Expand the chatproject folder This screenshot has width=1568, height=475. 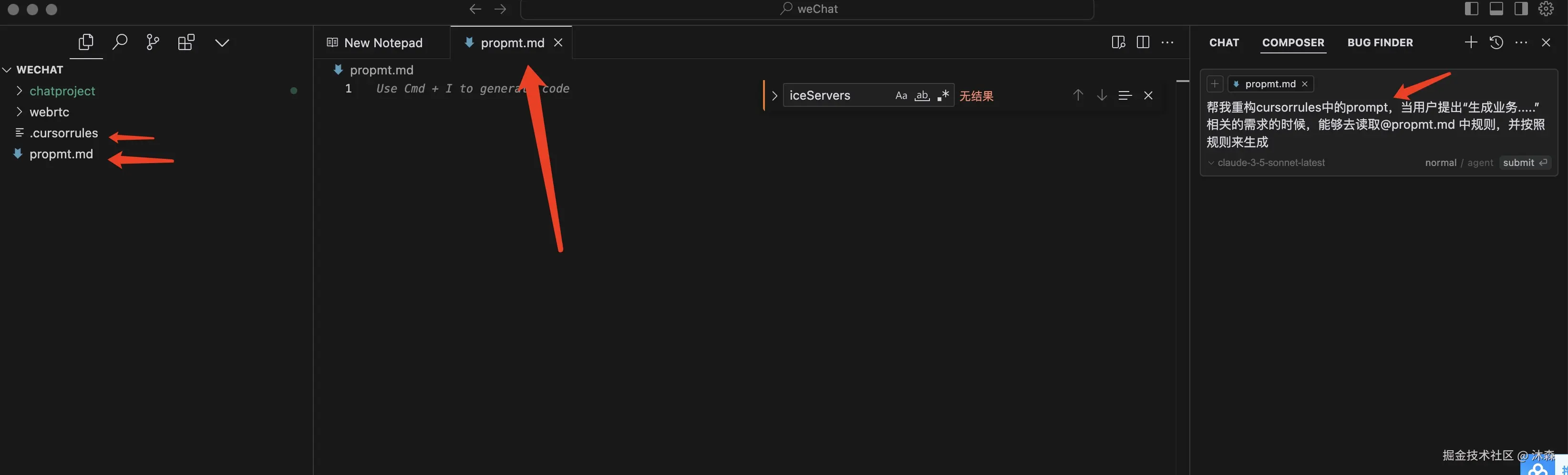coord(20,91)
